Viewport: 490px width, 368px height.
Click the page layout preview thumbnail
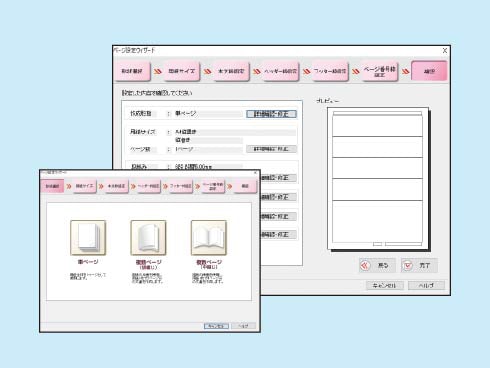pos(378,179)
